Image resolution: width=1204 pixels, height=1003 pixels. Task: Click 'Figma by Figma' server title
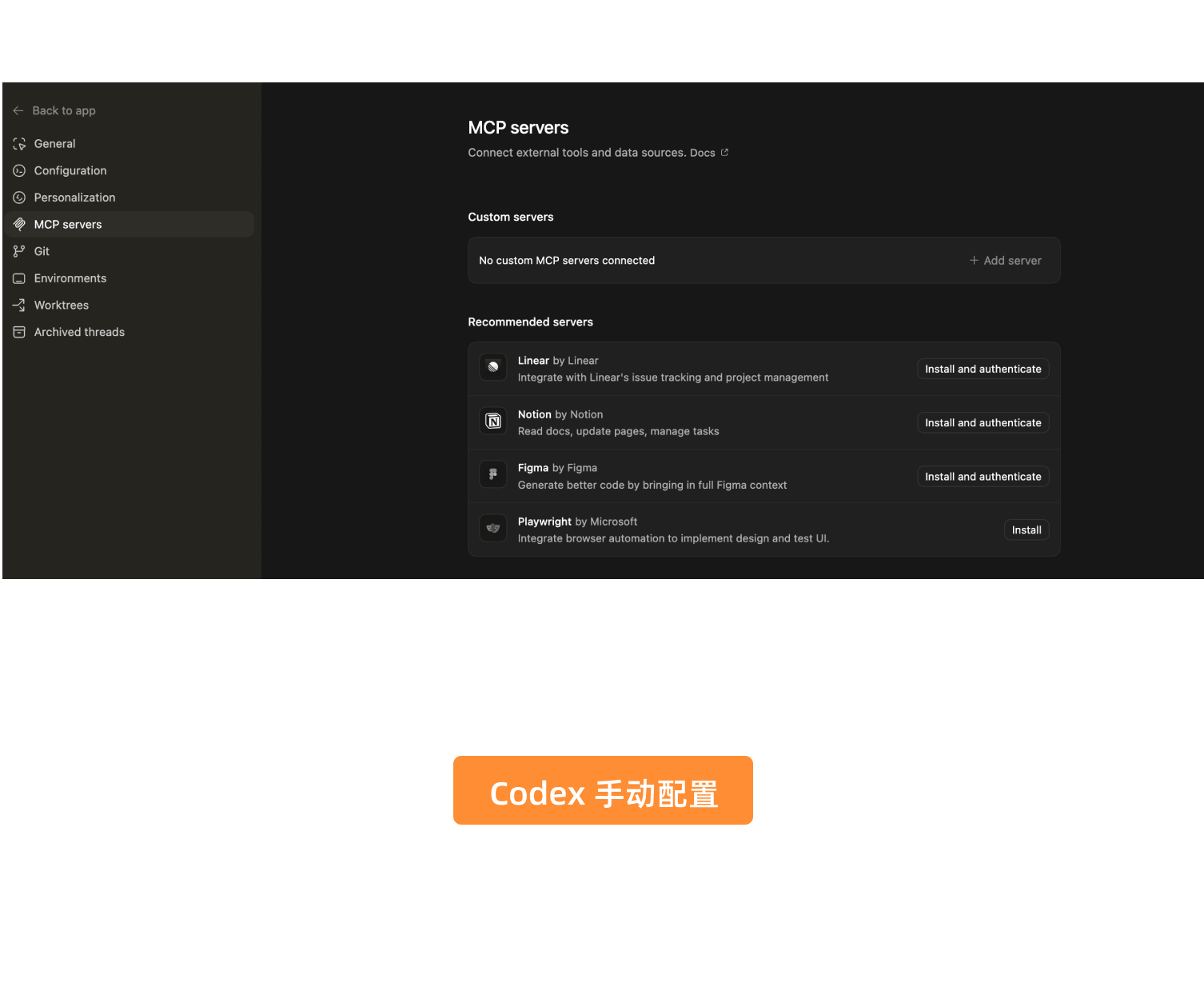(x=557, y=468)
